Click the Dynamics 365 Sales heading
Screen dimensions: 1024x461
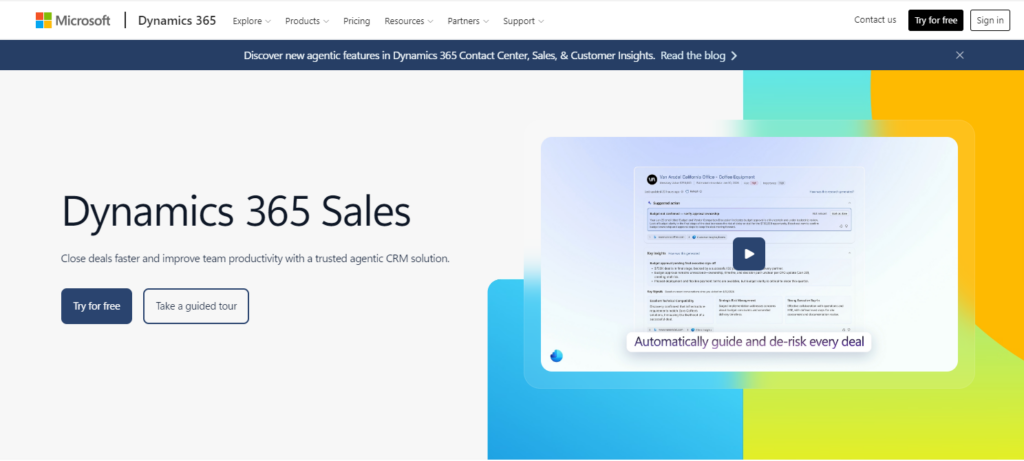click(x=236, y=211)
